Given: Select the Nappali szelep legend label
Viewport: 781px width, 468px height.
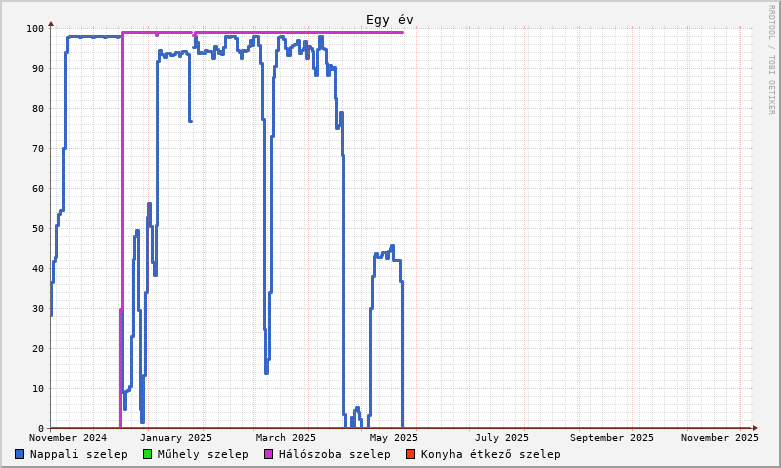Looking at the screenshot, I should point(78,454).
